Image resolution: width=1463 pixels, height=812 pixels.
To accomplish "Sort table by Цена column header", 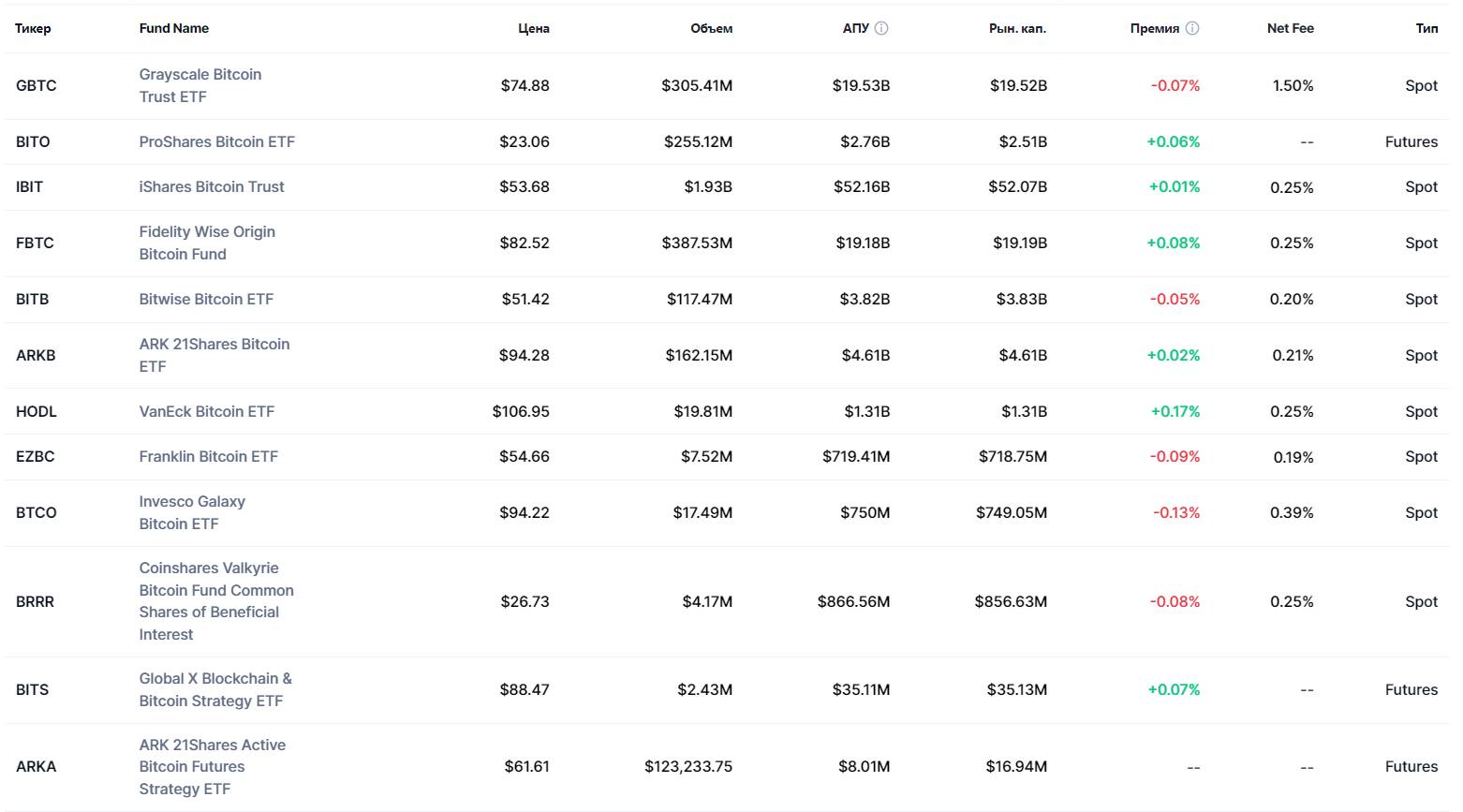I will pos(534,28).
